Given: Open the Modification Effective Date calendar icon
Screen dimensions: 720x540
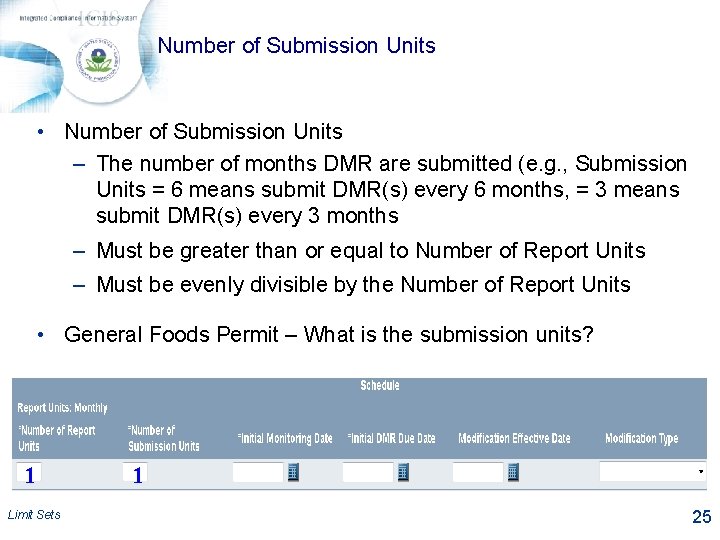Looking at the screenshot, I should click(513, 473).
